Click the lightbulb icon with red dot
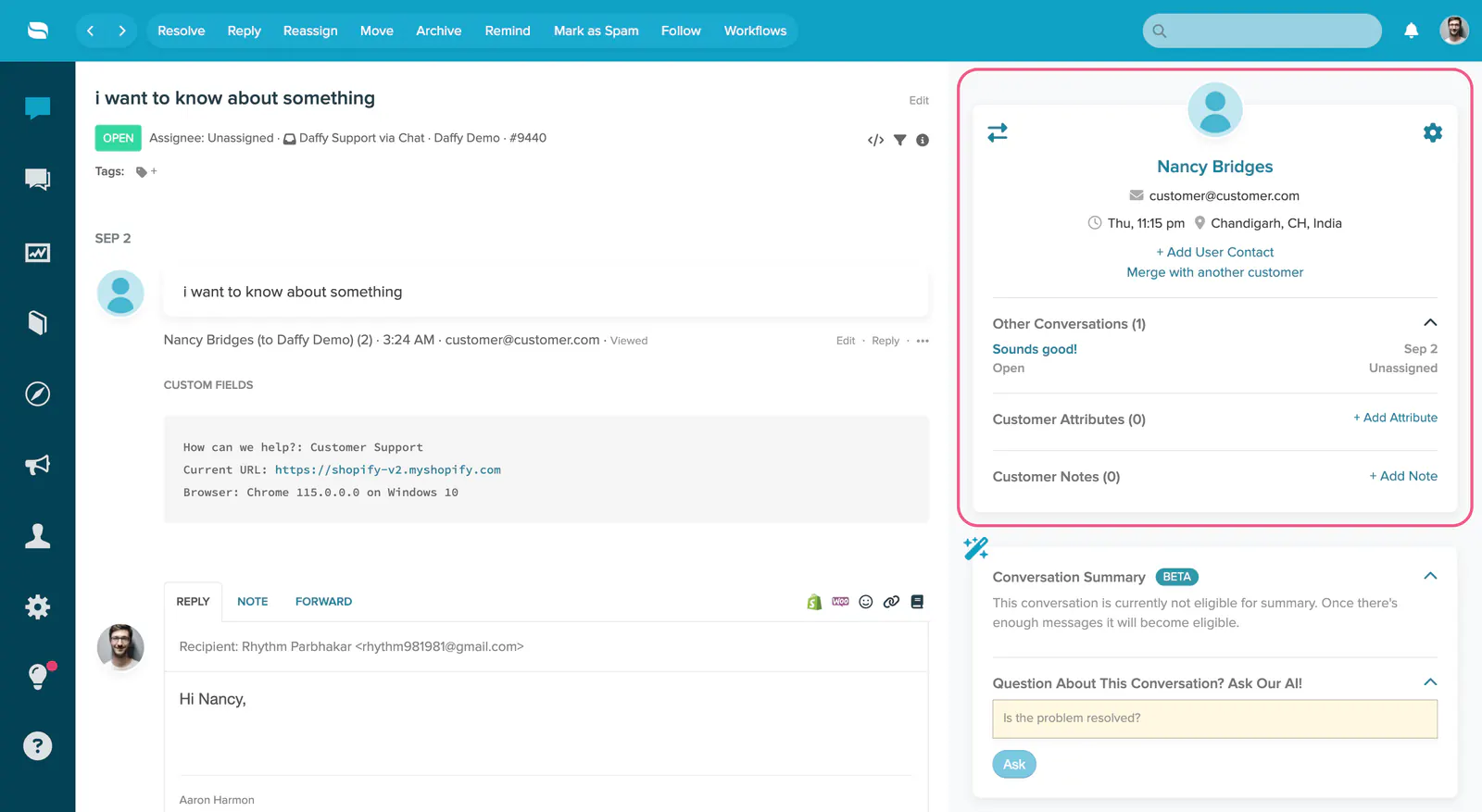Image resolution: width=1482 pixels, height=812 pixels. click(x=39, y=676)
